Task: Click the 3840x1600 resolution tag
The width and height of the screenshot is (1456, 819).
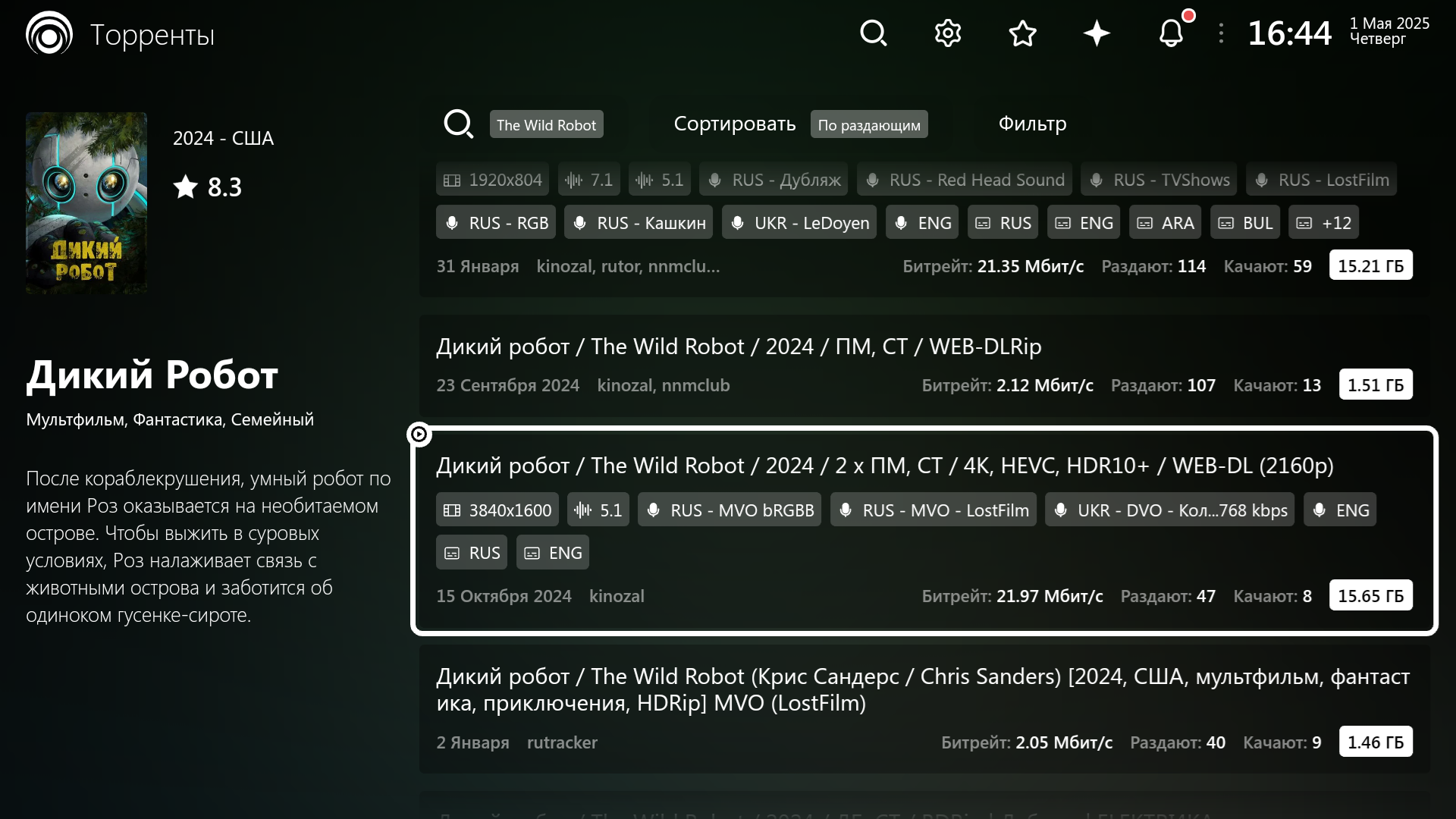Action: click(497, 510)
